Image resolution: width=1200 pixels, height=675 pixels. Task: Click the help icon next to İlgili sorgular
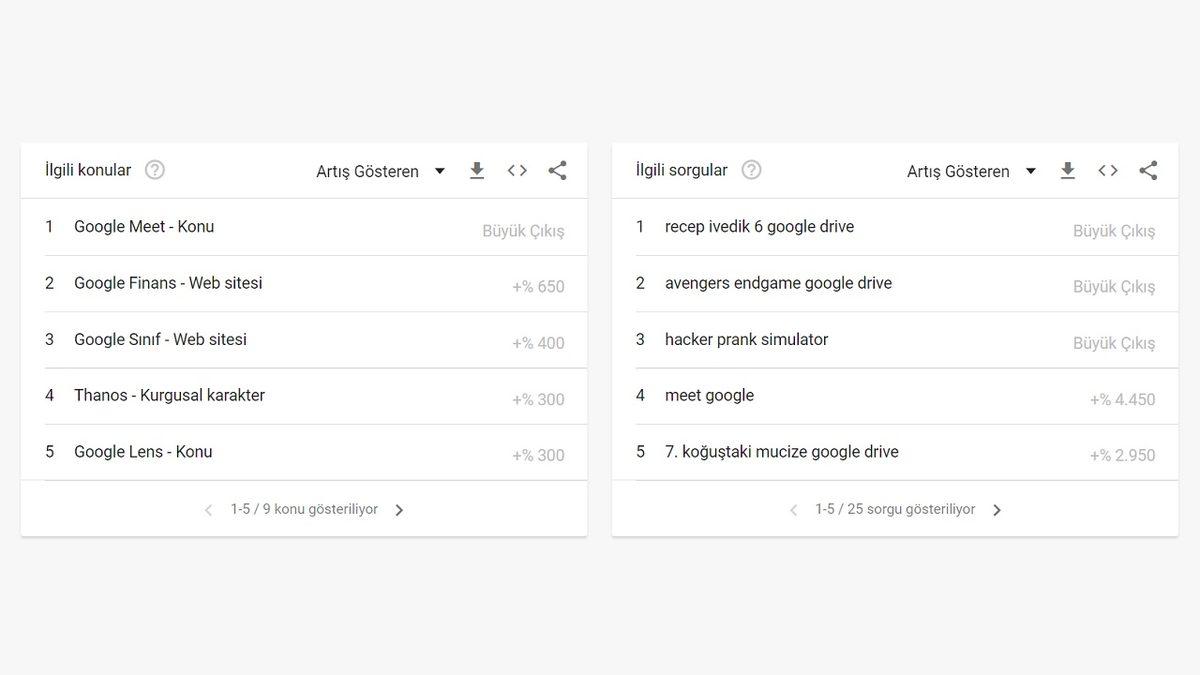click(751, 169)
